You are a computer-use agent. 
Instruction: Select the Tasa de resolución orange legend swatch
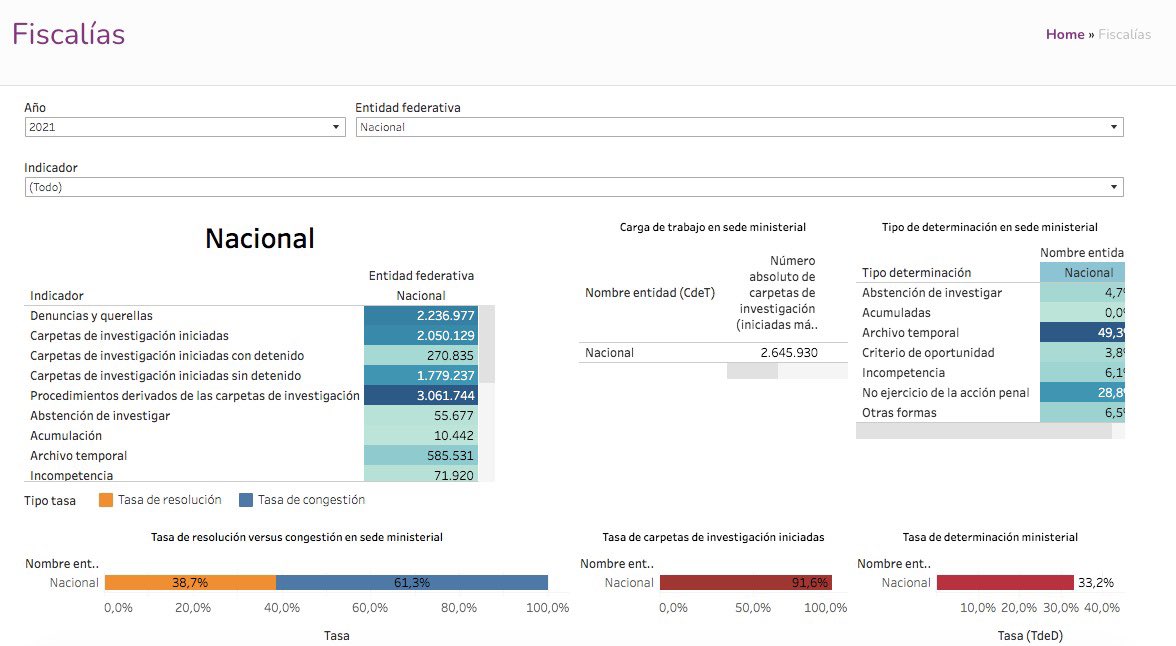point(106,500)
